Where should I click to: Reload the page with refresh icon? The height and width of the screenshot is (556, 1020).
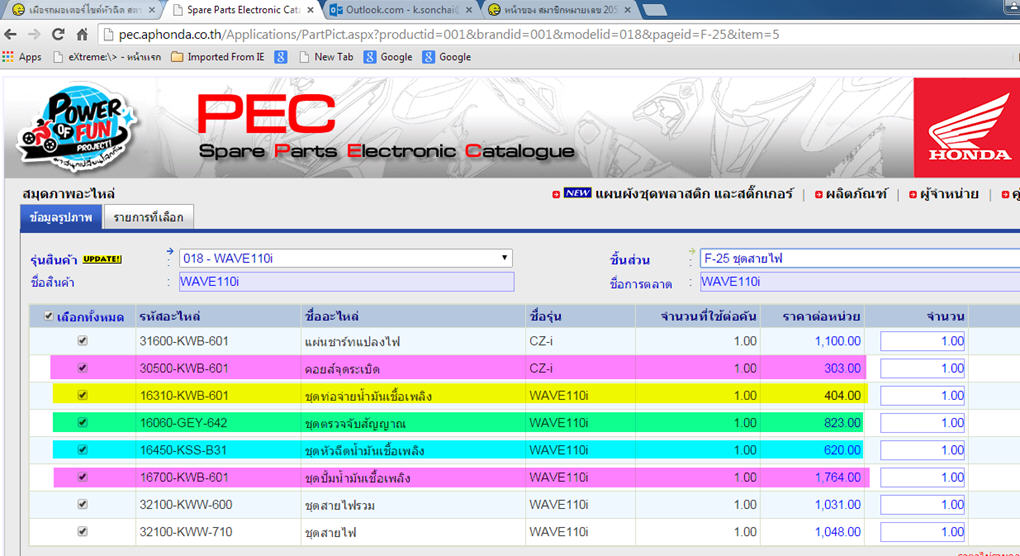[58, 34]
